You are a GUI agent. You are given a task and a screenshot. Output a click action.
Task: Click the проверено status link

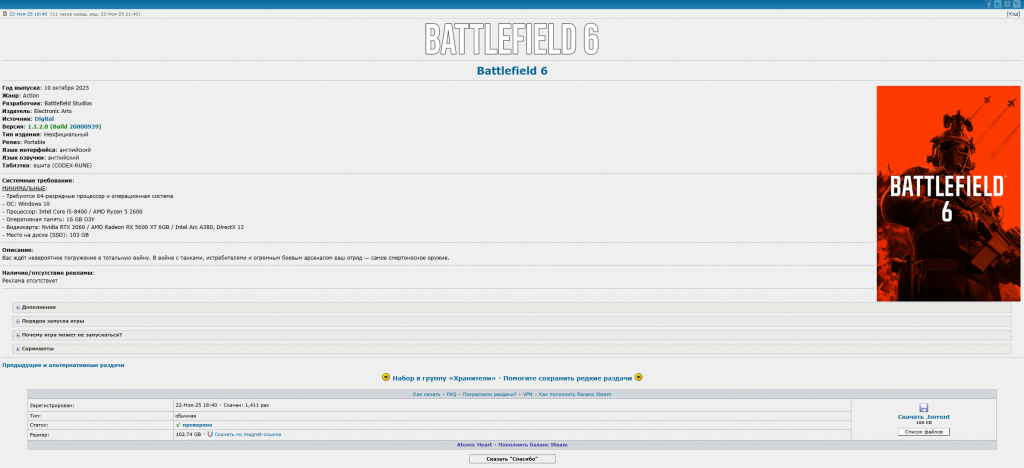coord(197,425)
